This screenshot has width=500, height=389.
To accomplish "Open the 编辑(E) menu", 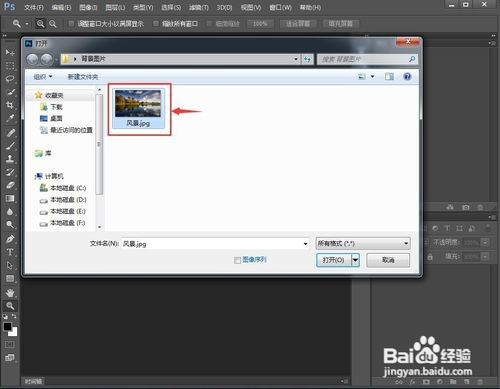I will coord(61,7).
